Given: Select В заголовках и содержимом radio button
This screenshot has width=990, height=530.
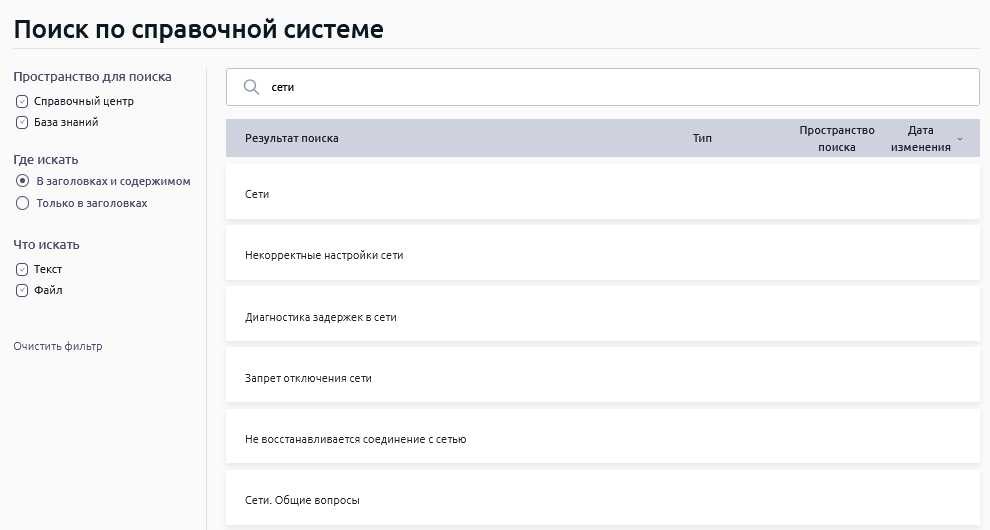Looking at the screenshot, I should pyautogui.click(x=22, y=181).
